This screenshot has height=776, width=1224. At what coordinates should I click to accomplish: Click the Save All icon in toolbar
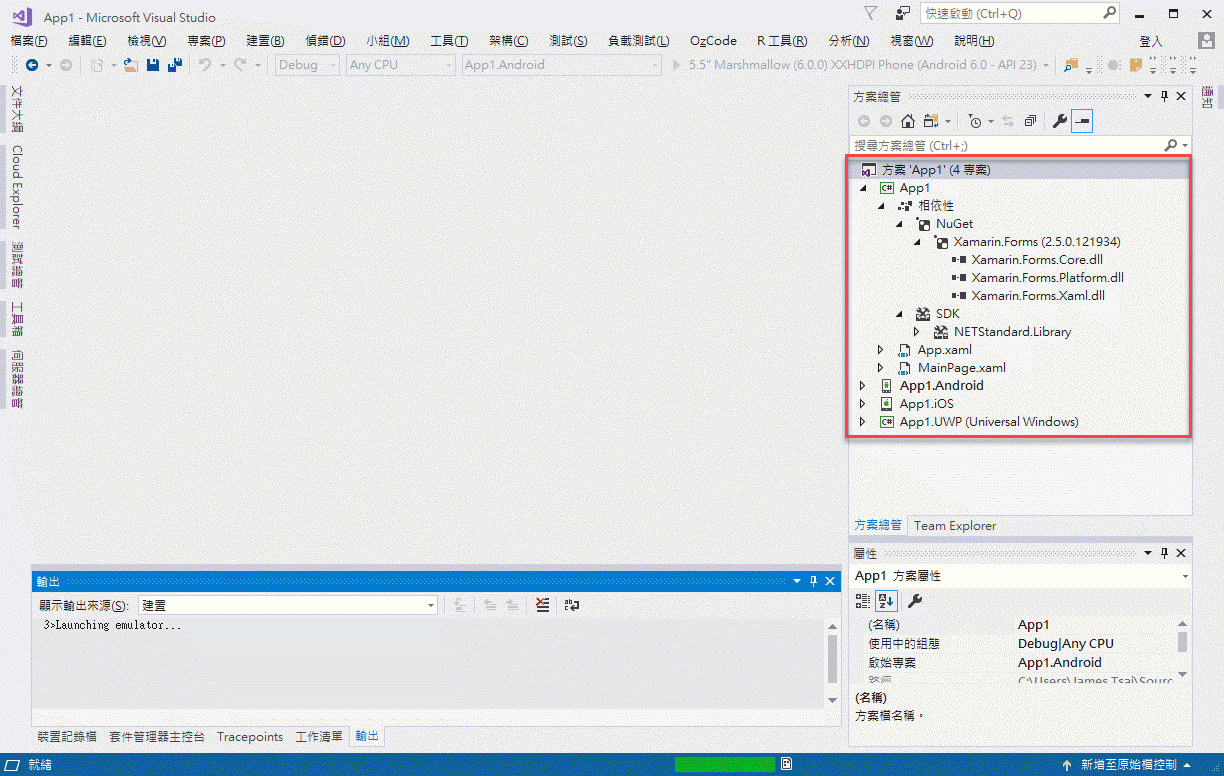(175, 65)
